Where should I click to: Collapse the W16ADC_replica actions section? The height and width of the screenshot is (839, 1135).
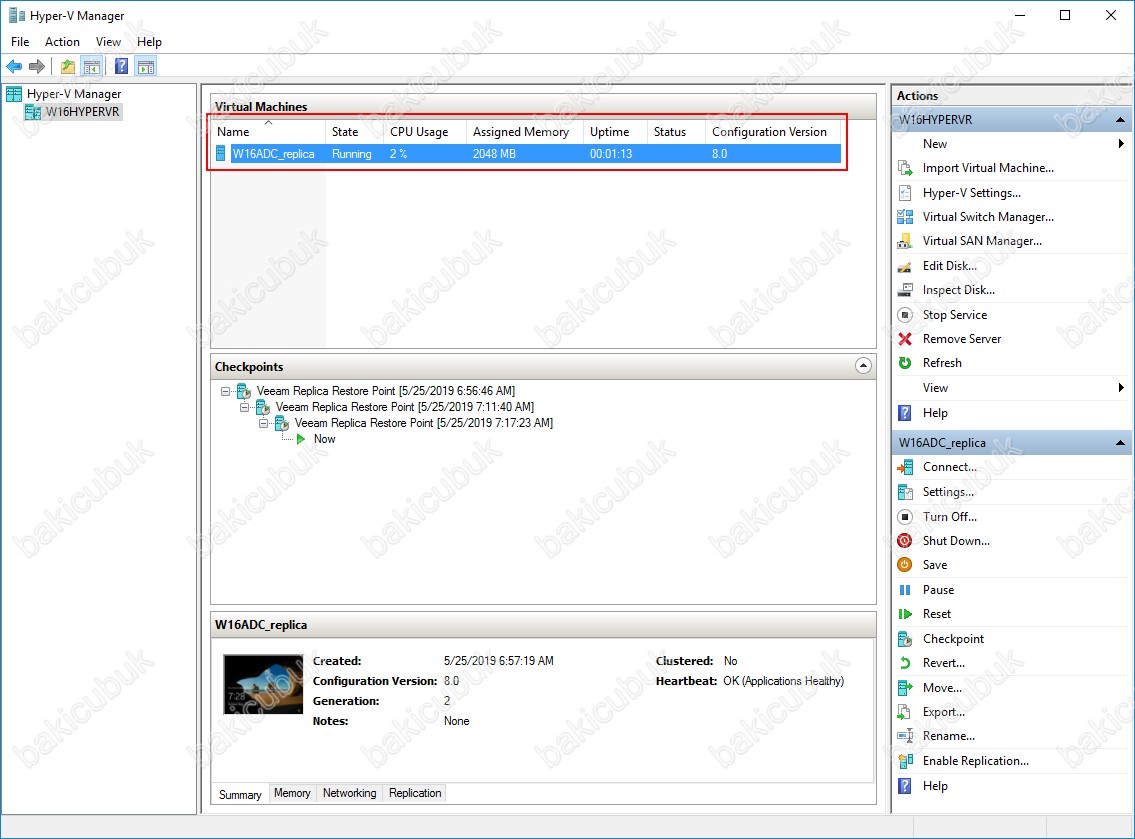tap(1121, 442)
